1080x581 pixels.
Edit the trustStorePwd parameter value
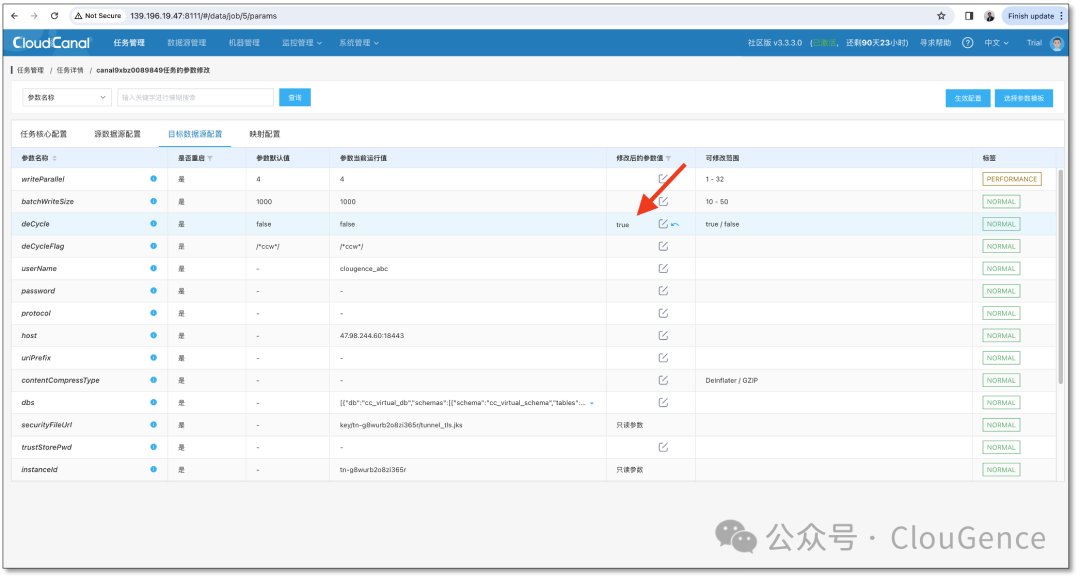pyautogui.click(x=663, y=447)
